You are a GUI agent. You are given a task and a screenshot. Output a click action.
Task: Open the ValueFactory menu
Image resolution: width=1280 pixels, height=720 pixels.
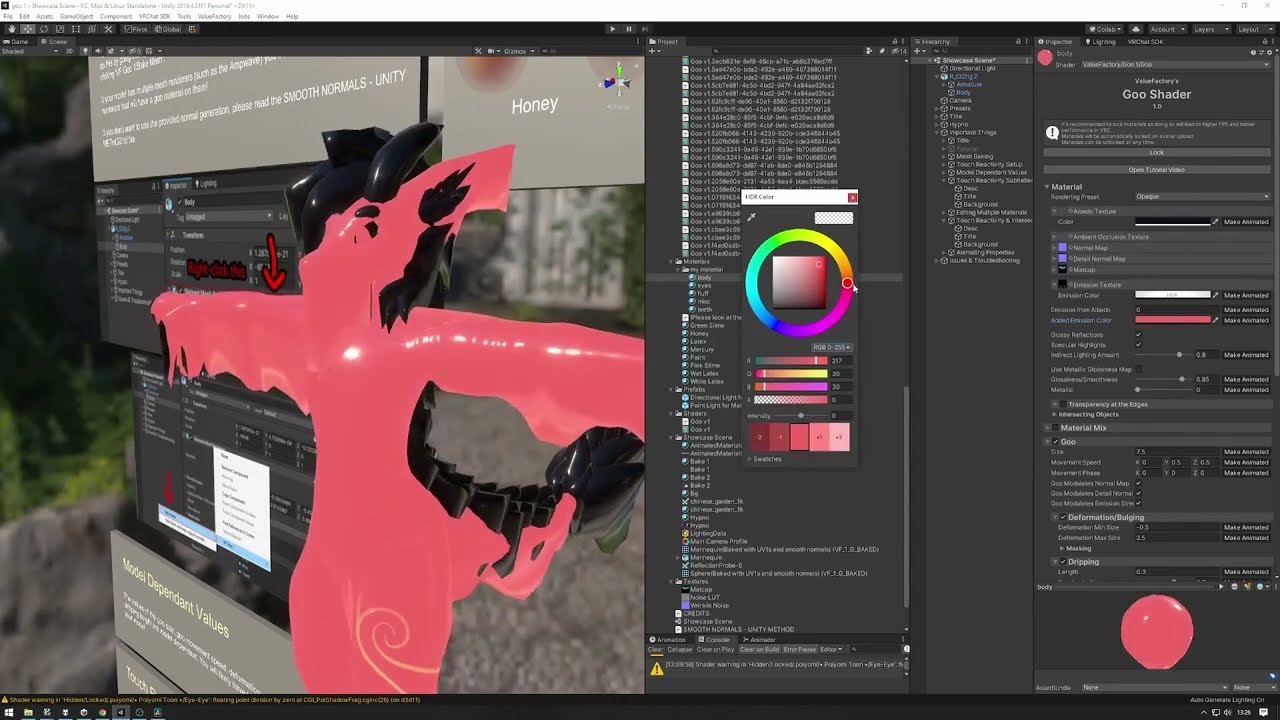215,16
